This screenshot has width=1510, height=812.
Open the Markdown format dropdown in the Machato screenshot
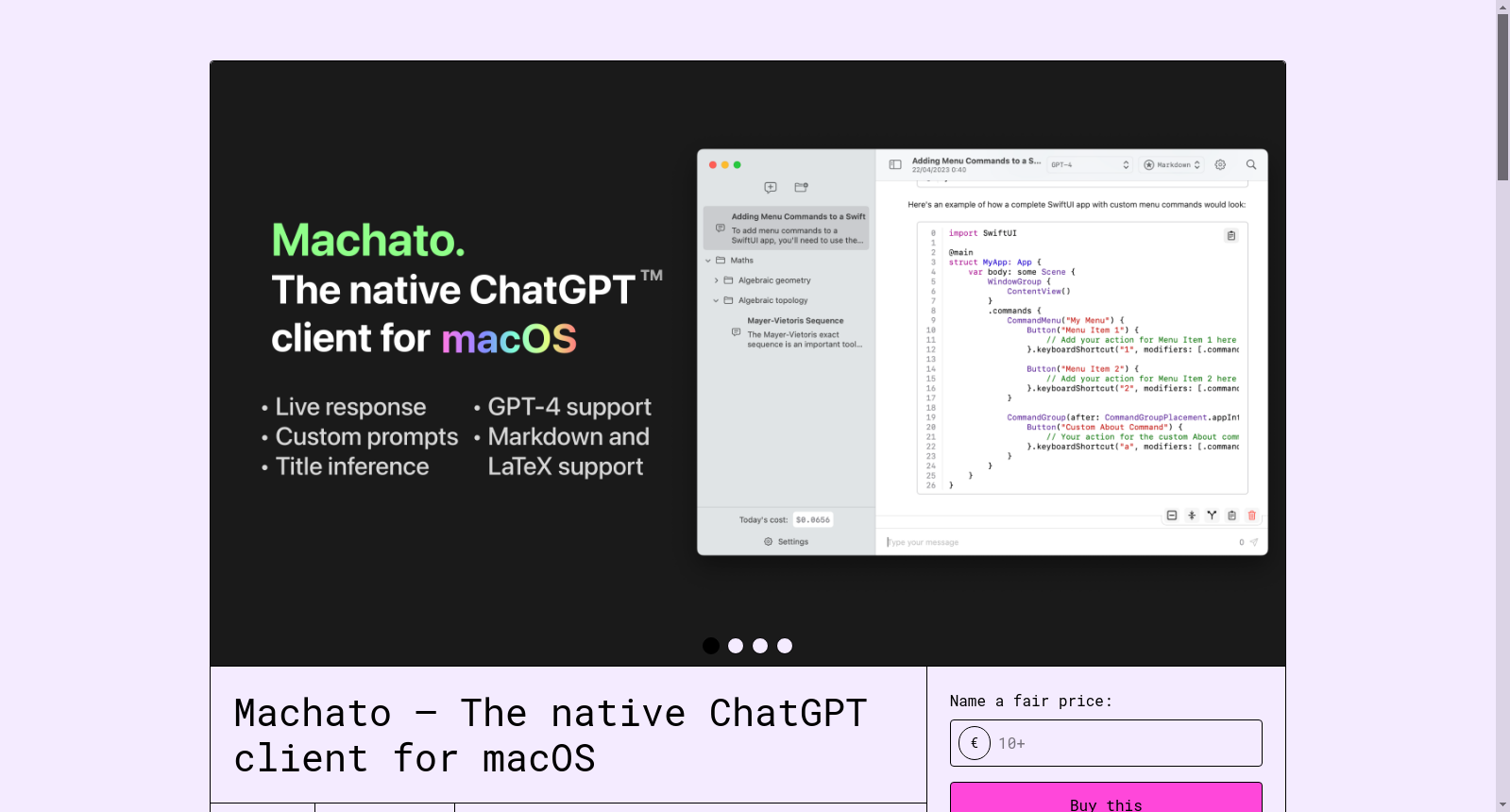pos(1172,164)
